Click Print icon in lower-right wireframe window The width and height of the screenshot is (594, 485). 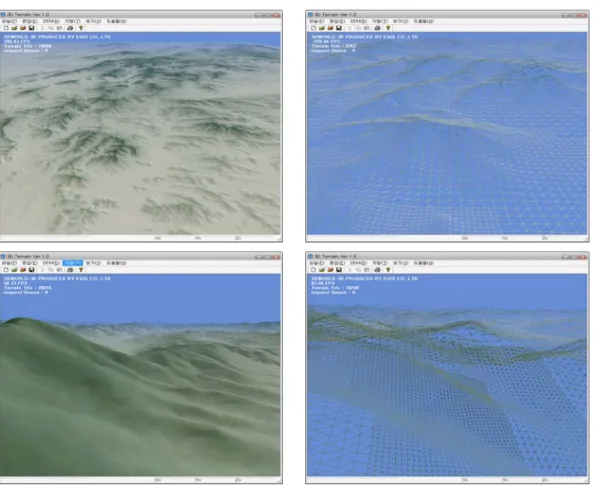coord(377,270)
